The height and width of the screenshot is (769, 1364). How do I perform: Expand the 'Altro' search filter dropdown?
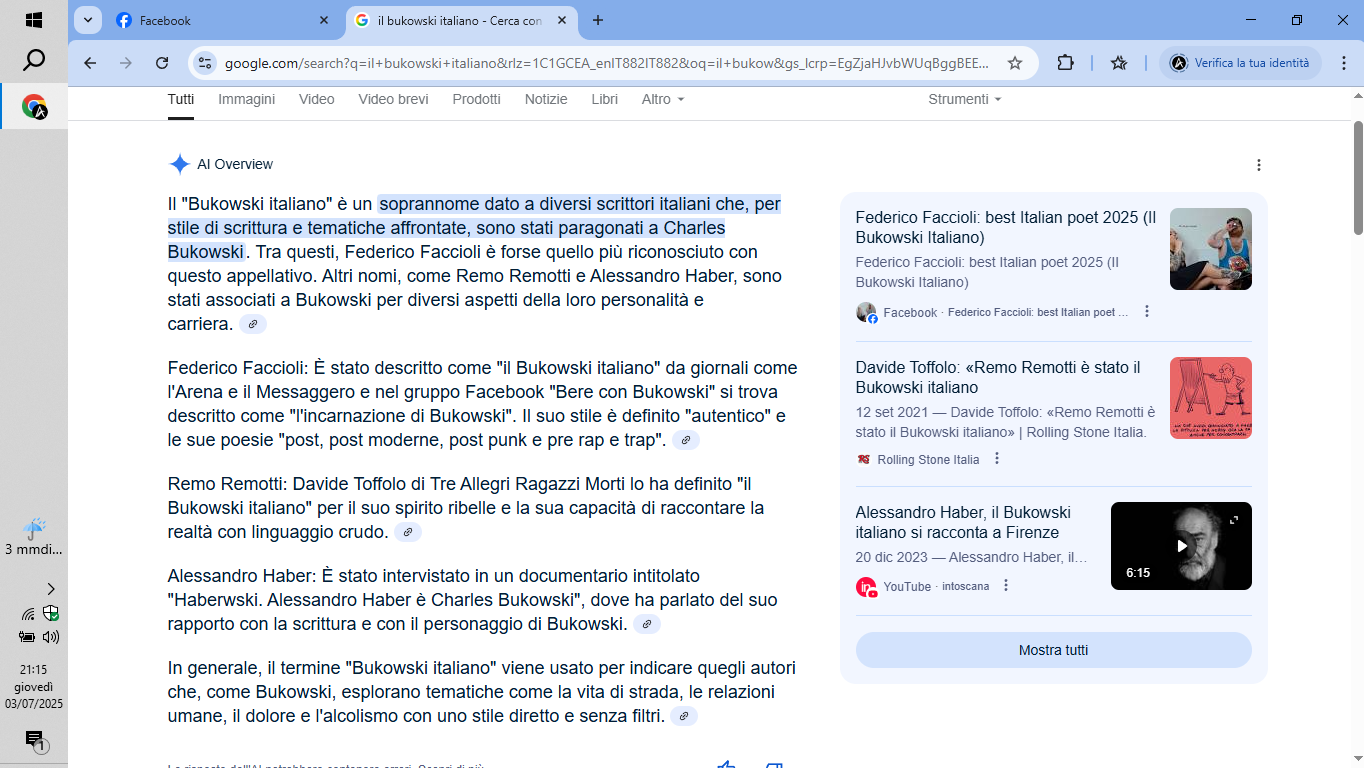[x=663, y=99]
